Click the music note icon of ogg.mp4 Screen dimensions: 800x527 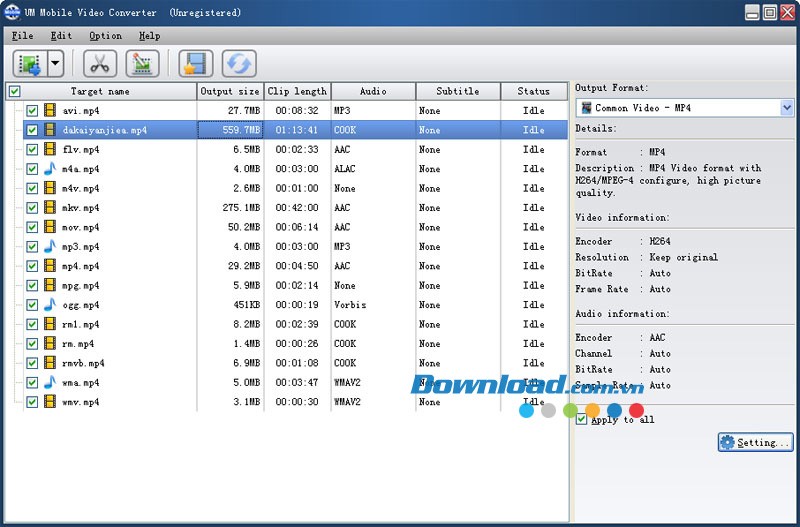(50, 305)
